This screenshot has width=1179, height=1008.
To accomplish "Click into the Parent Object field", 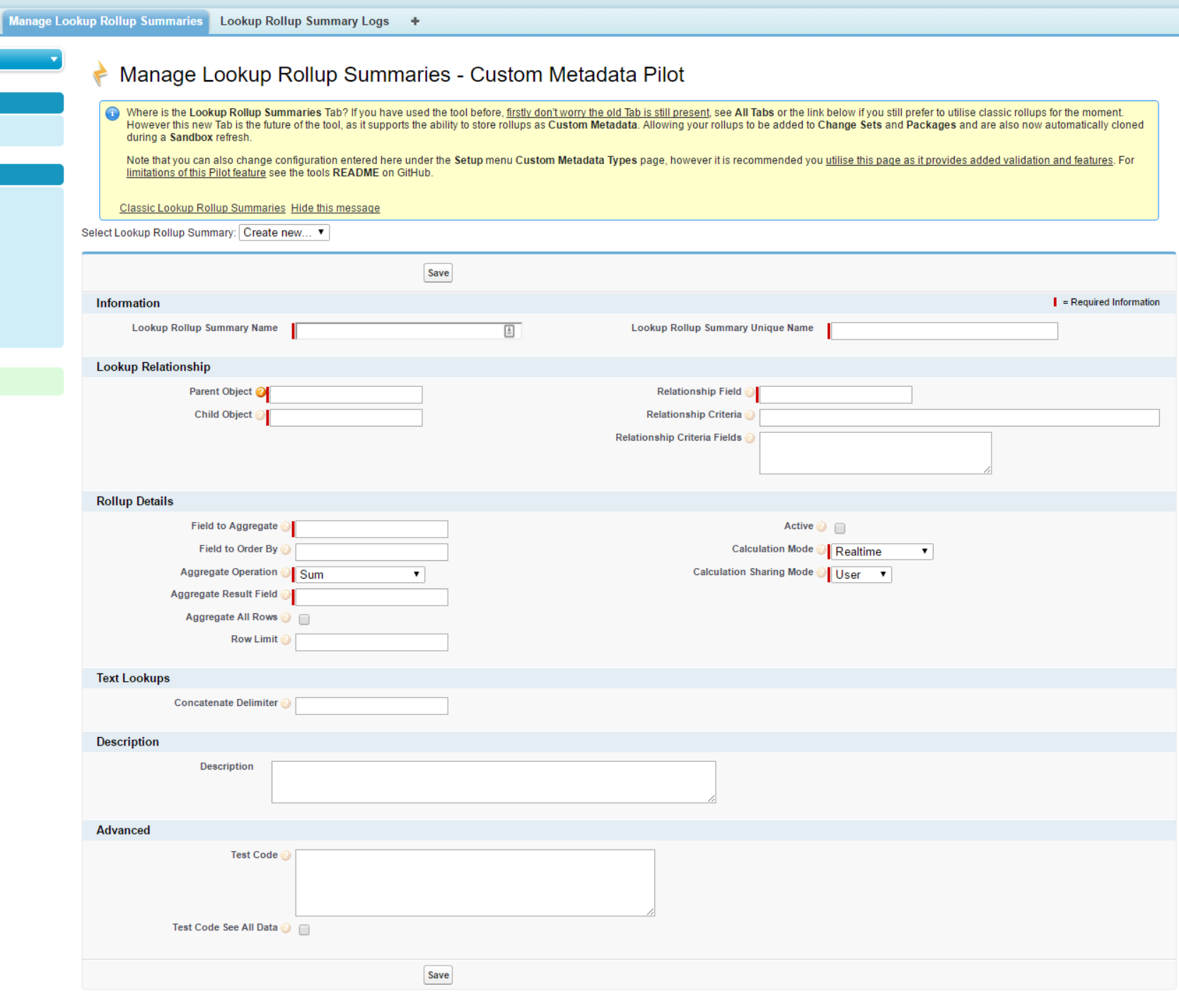I will click(346, 395).
